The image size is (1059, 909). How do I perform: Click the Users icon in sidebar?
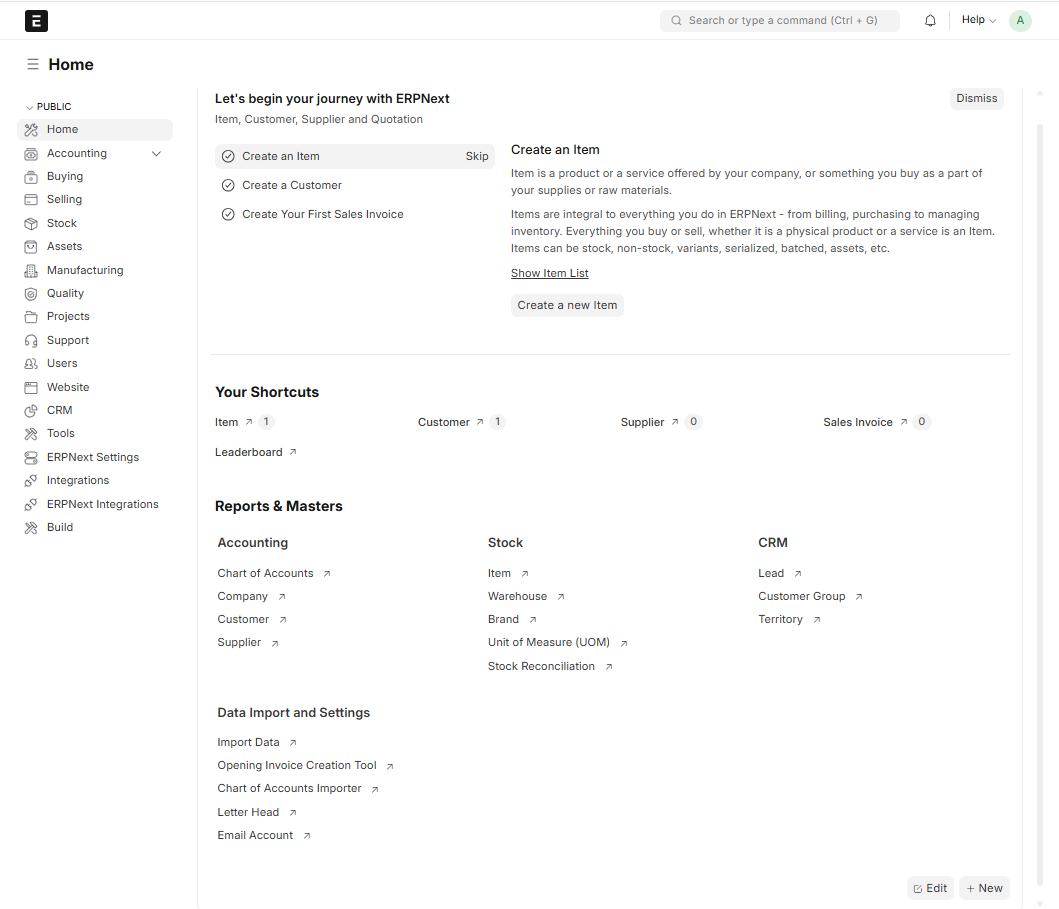tap(31, 363)
